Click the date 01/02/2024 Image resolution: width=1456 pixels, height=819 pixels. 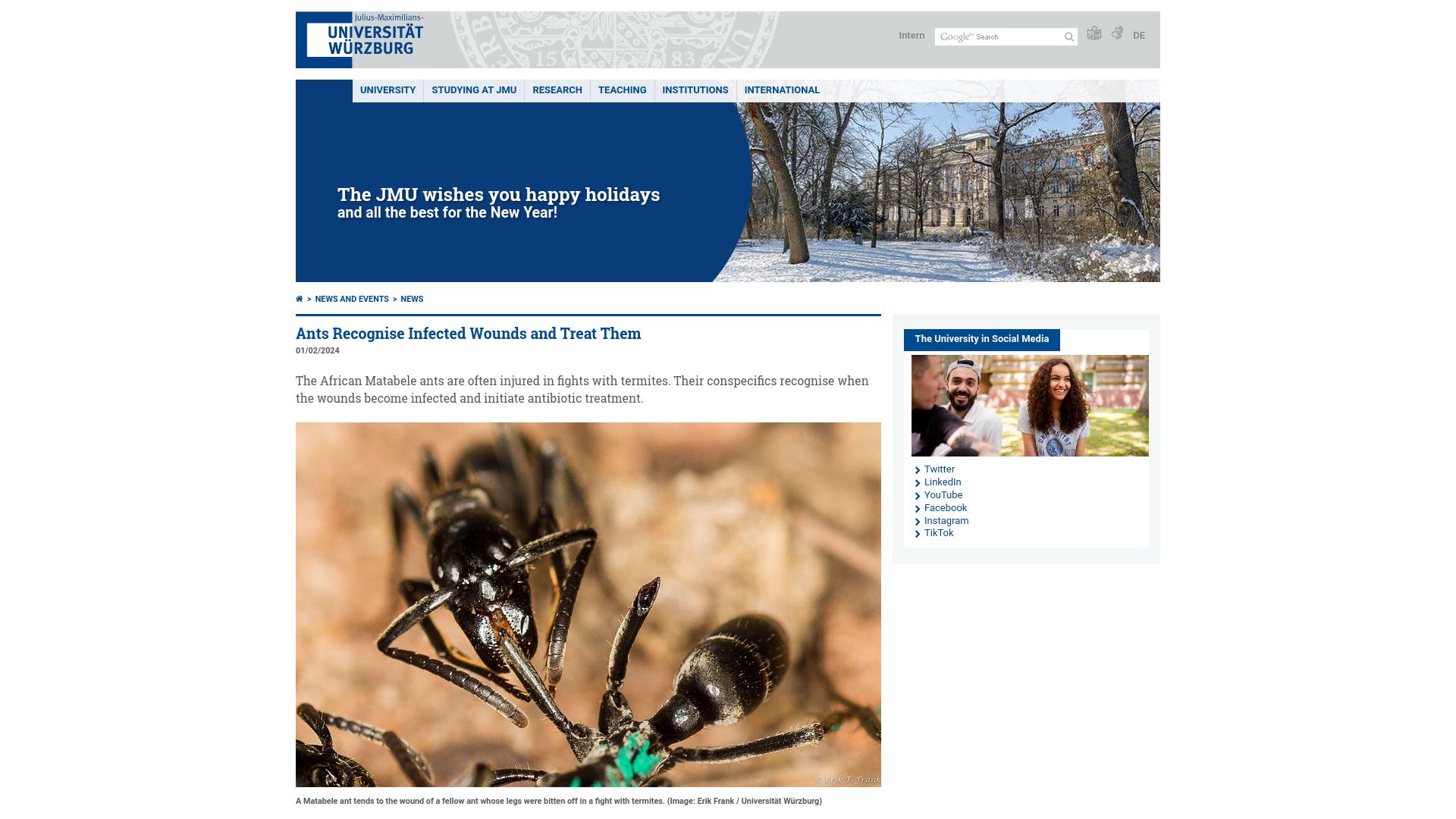coord(318,351)
